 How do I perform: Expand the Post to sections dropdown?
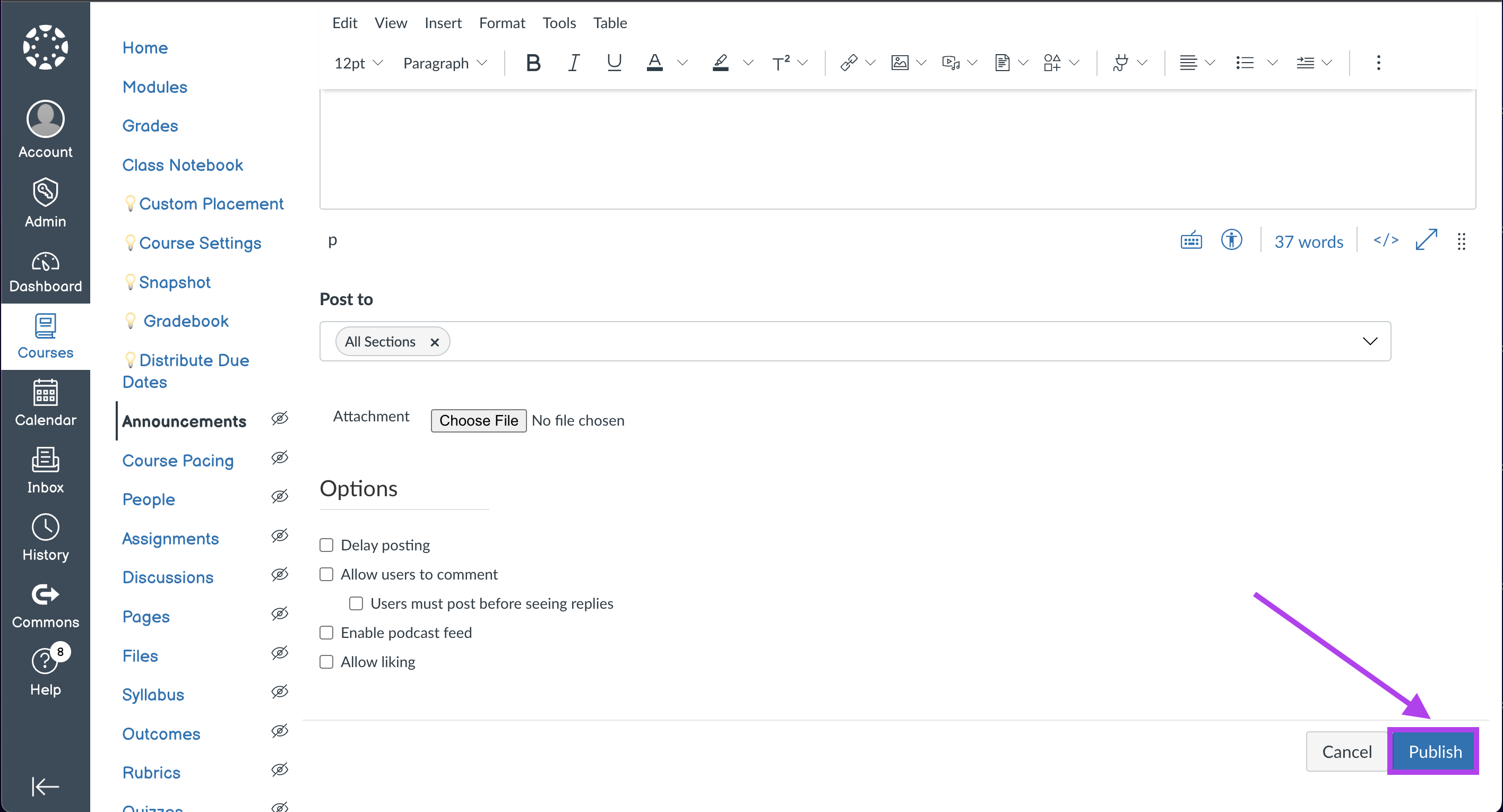coord(1370,341)
